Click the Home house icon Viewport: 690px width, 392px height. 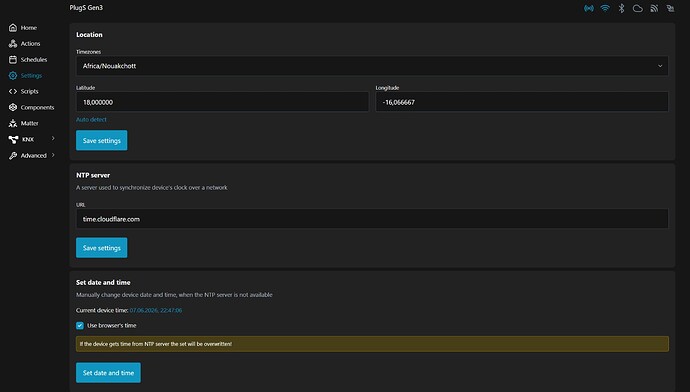tap(13, 28)
